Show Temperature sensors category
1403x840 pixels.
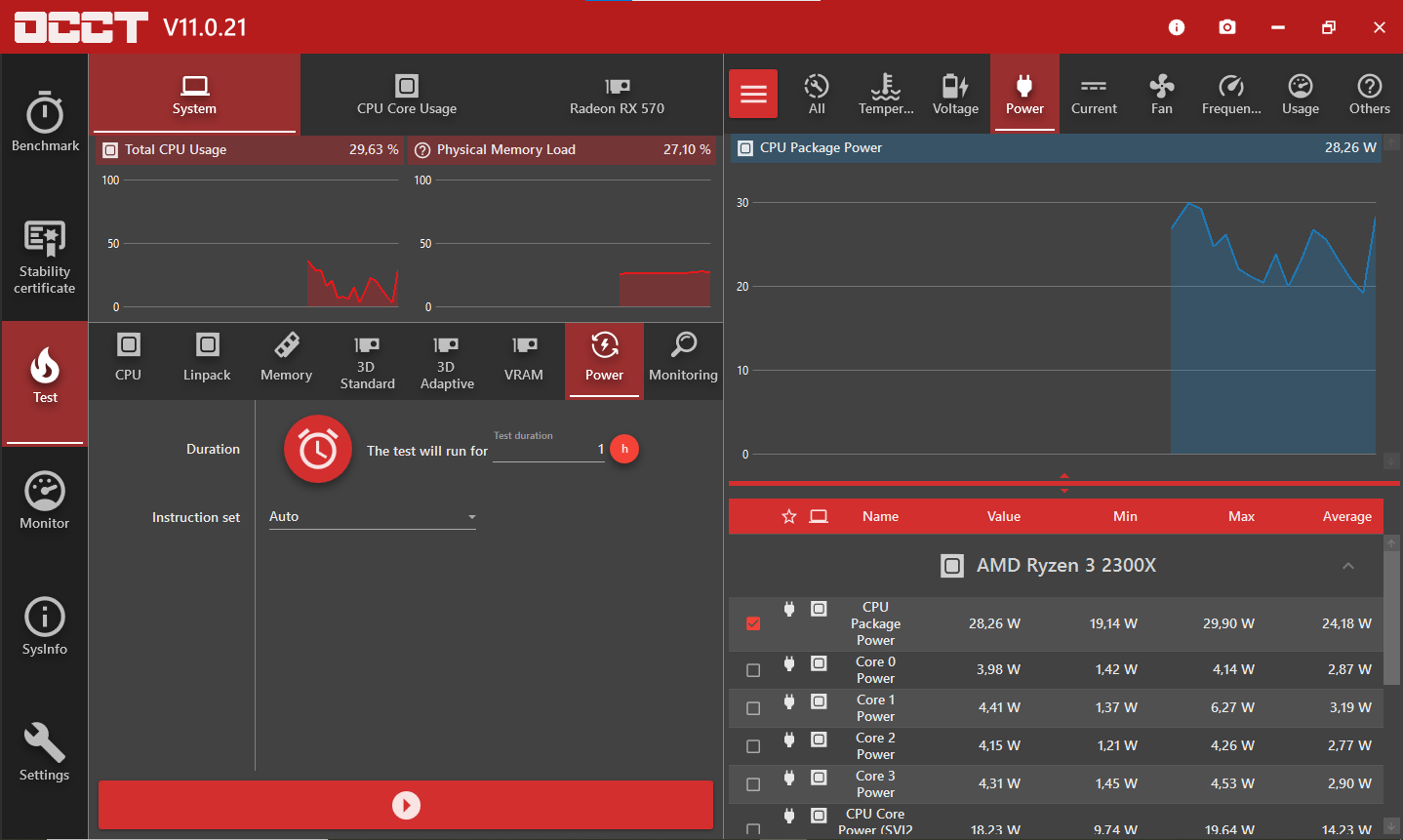[886, 94]
